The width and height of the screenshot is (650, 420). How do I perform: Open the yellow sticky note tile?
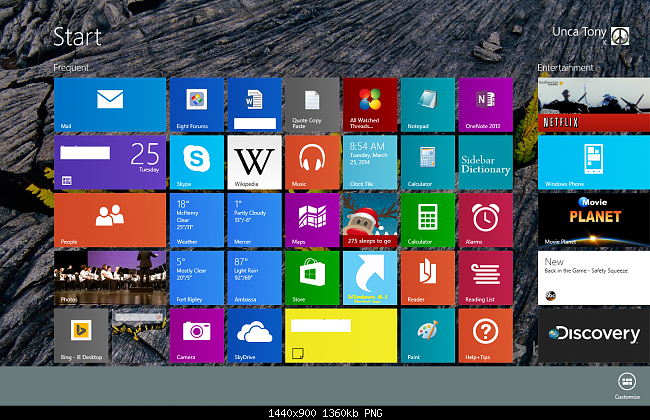click(x=341, y=335)
